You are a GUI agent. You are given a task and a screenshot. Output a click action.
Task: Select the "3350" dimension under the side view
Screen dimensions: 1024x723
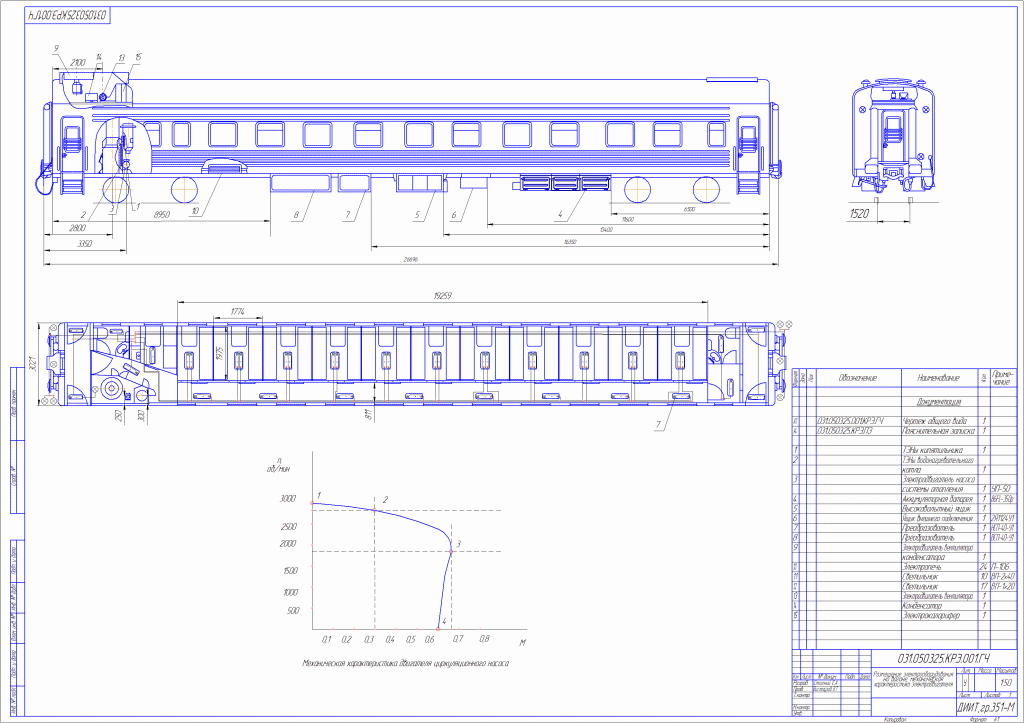click(84, 244)
